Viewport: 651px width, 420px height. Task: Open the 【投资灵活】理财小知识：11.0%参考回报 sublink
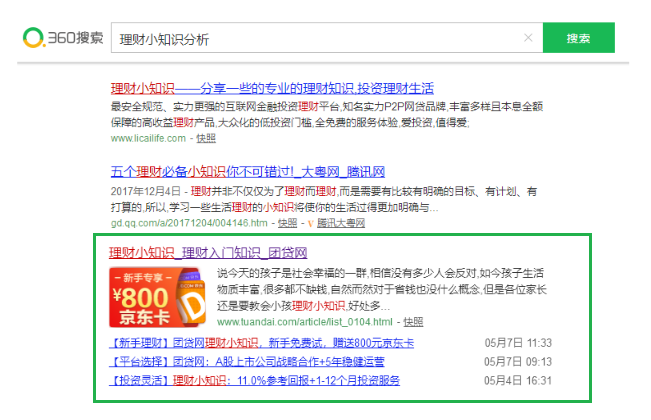(255, 381)
